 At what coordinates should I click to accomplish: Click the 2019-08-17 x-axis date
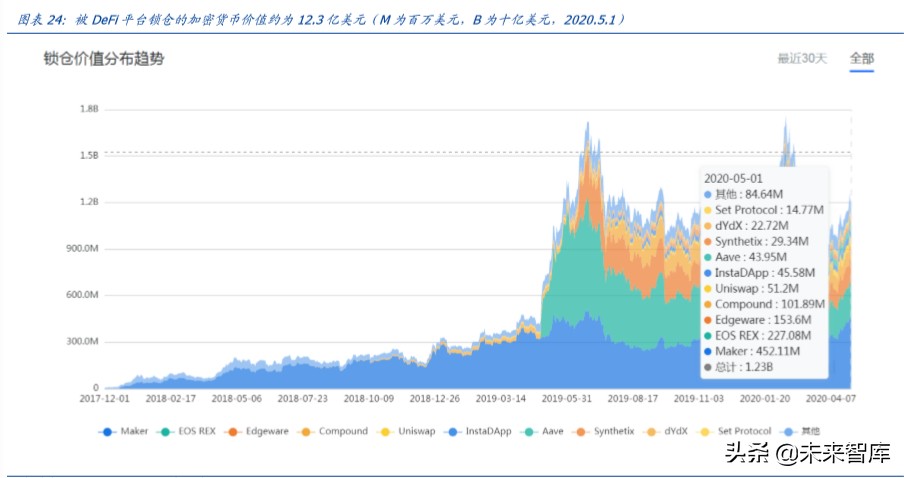(x=633, y=398)
